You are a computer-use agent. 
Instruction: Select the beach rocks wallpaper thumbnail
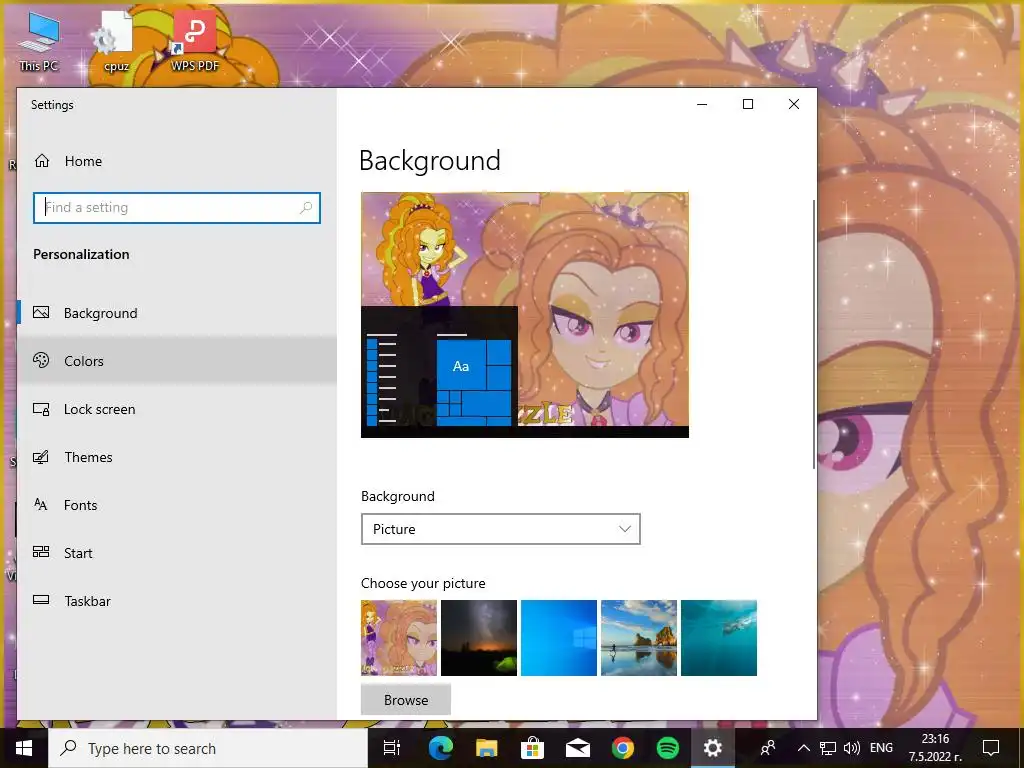pos(639,638)
